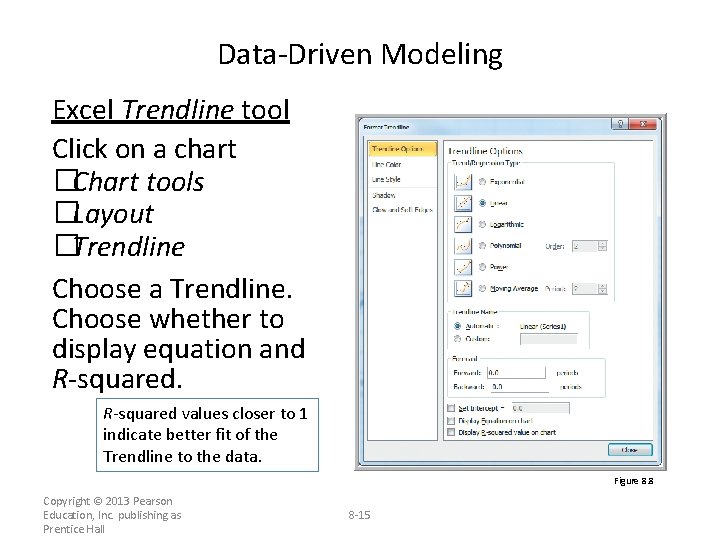The image size is (720, 540).
Task: Click the Power trendline chart icon
Action: pos(463,267)
